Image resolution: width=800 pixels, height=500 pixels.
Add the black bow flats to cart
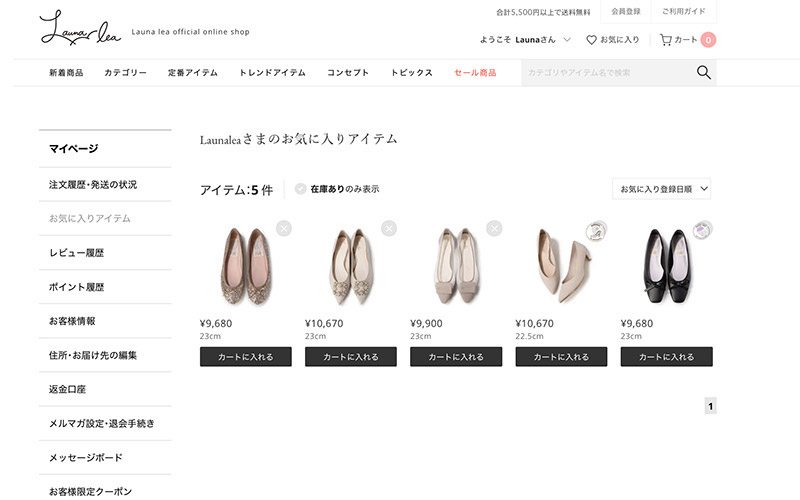pos(666,357)
